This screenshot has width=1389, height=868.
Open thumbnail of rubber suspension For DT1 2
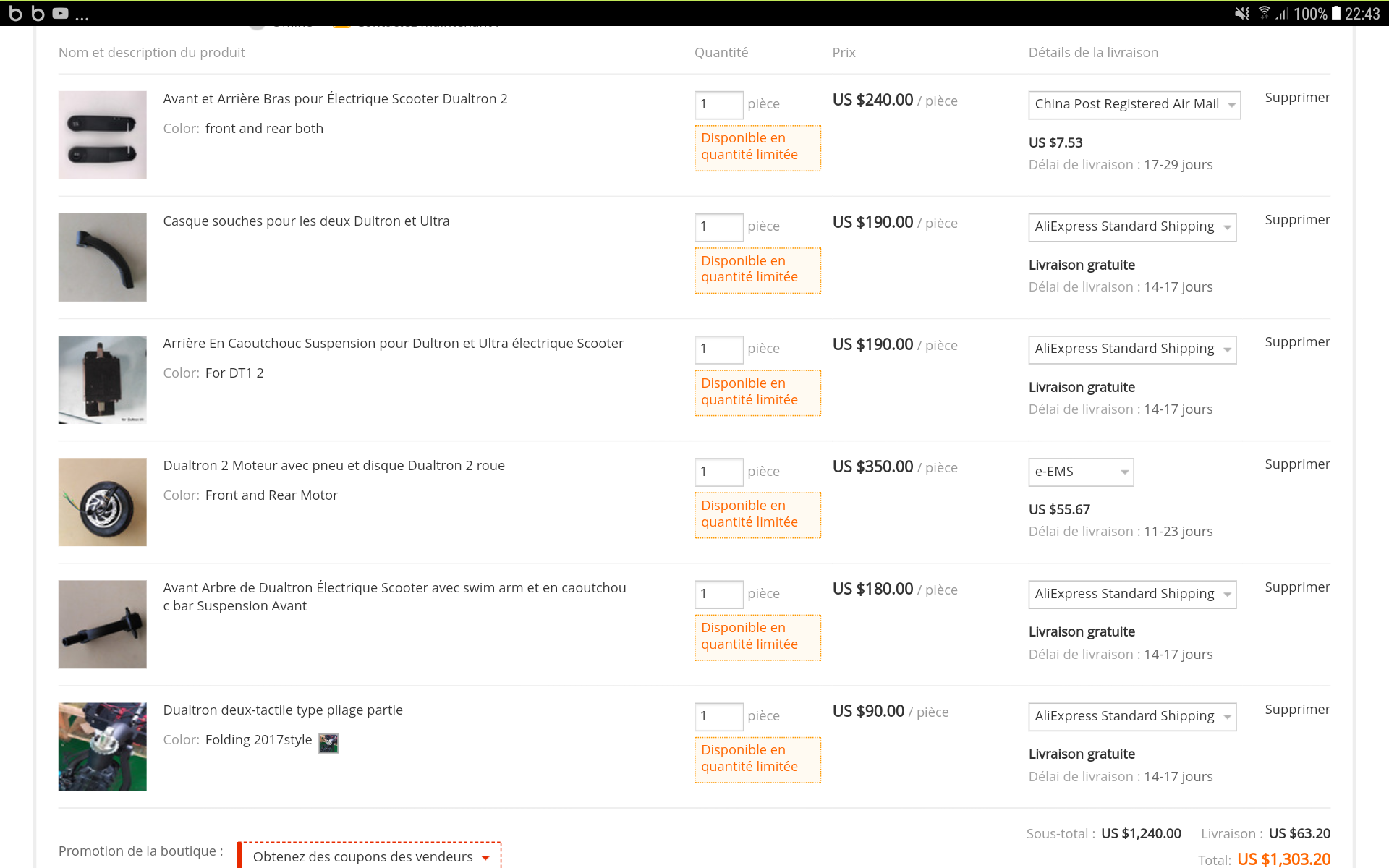pos(103,380)
